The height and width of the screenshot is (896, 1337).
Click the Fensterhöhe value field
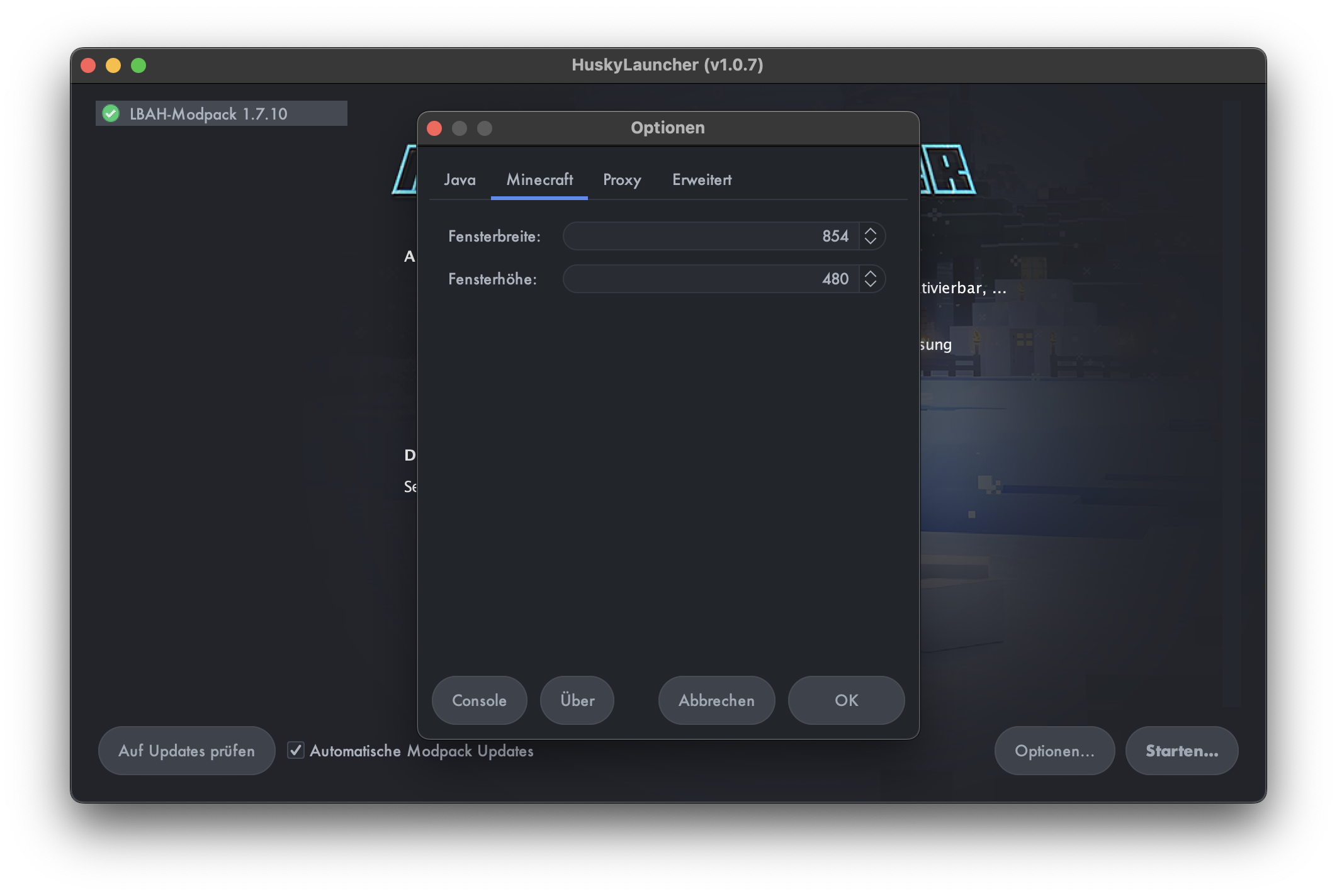pyautogui.click(x=711, y=279)
